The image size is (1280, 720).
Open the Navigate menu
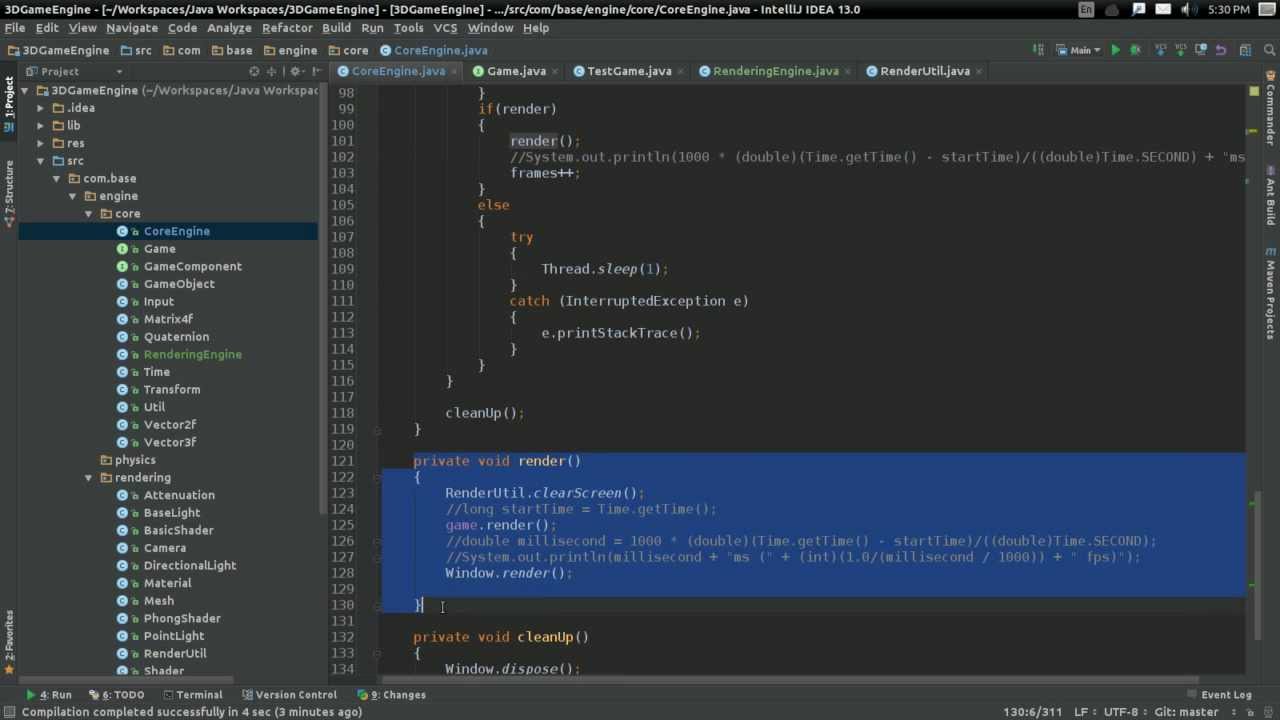[131, 28]
